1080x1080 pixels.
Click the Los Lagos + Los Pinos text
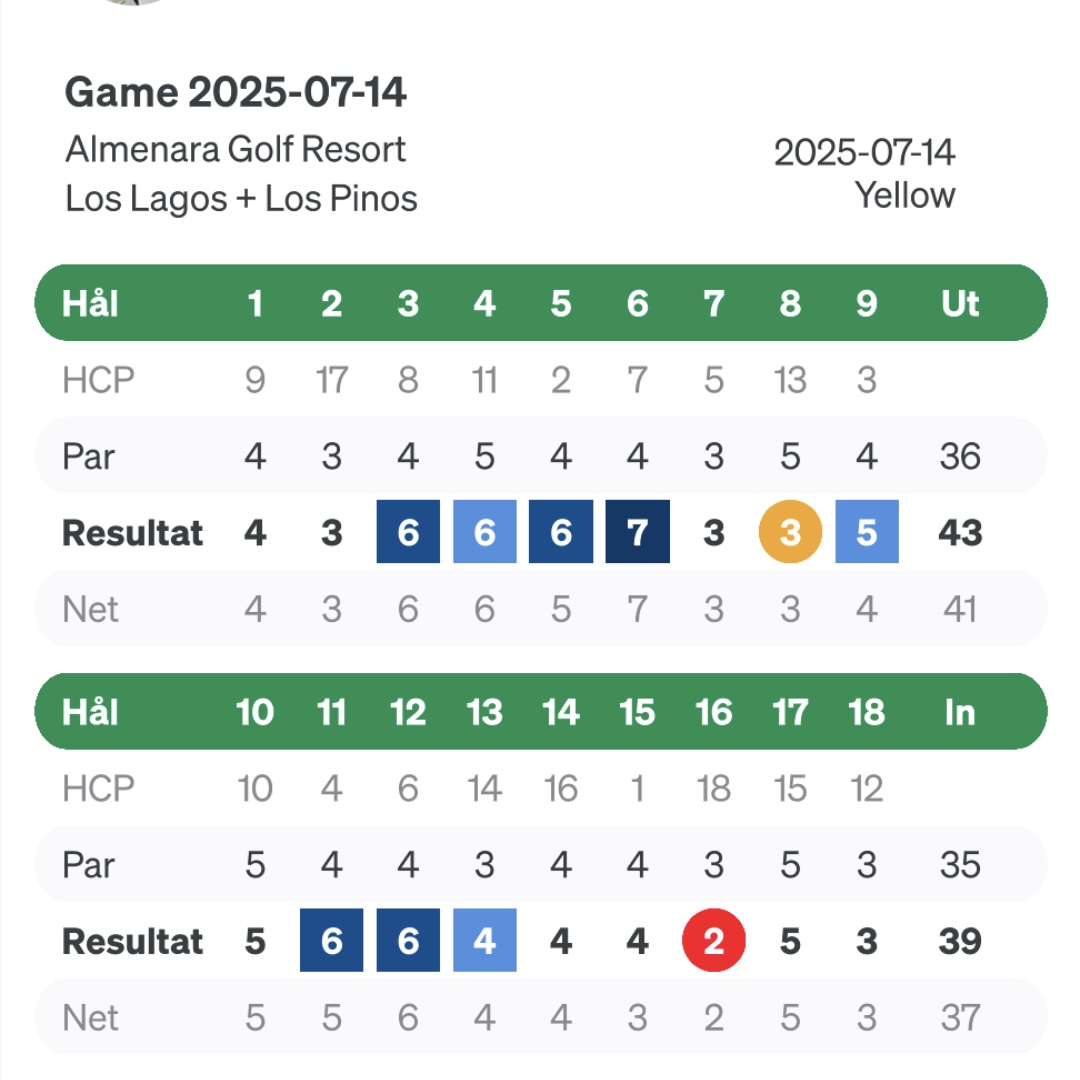point(241,199)
